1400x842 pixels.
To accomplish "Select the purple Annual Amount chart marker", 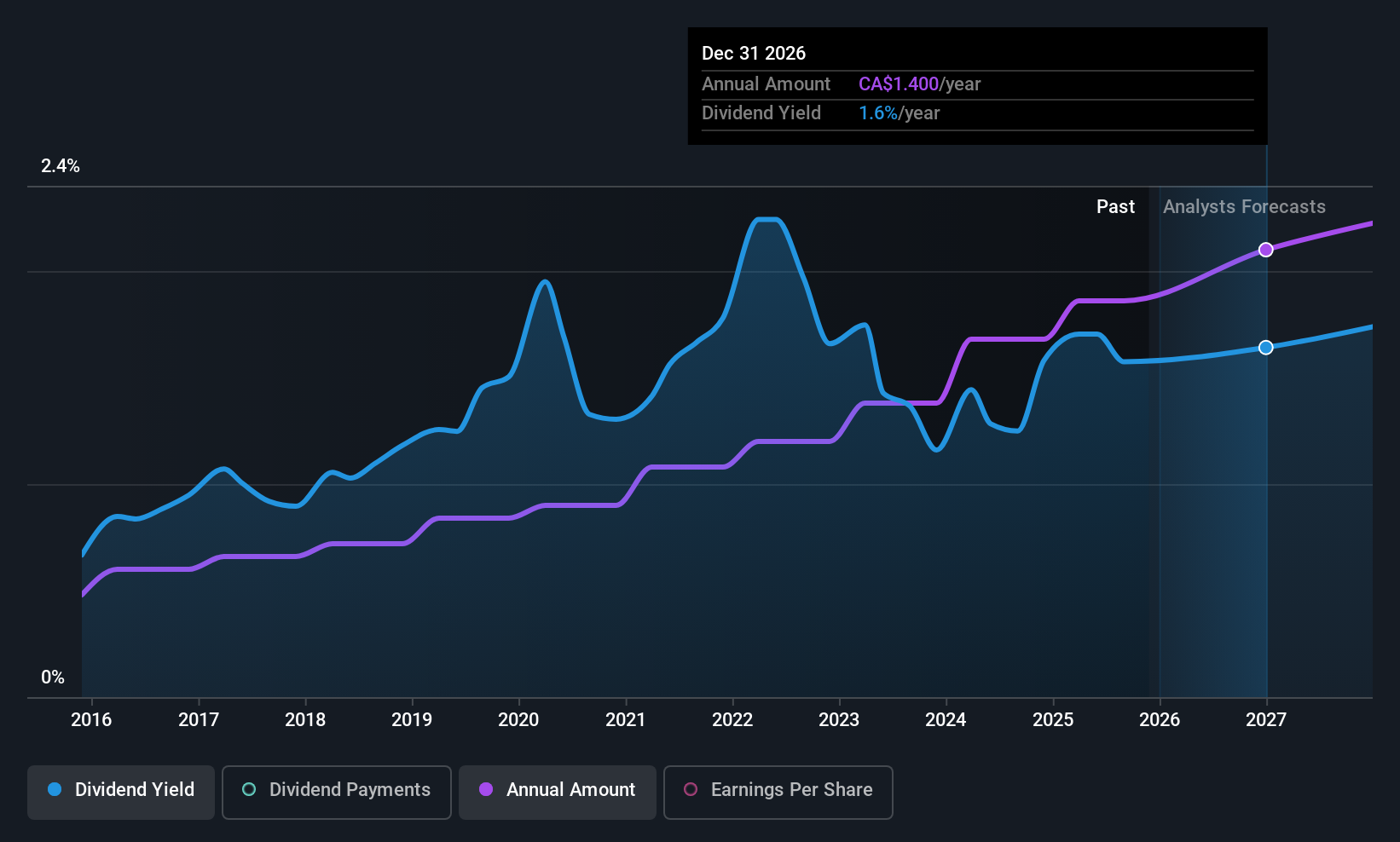I will 1265,250.
